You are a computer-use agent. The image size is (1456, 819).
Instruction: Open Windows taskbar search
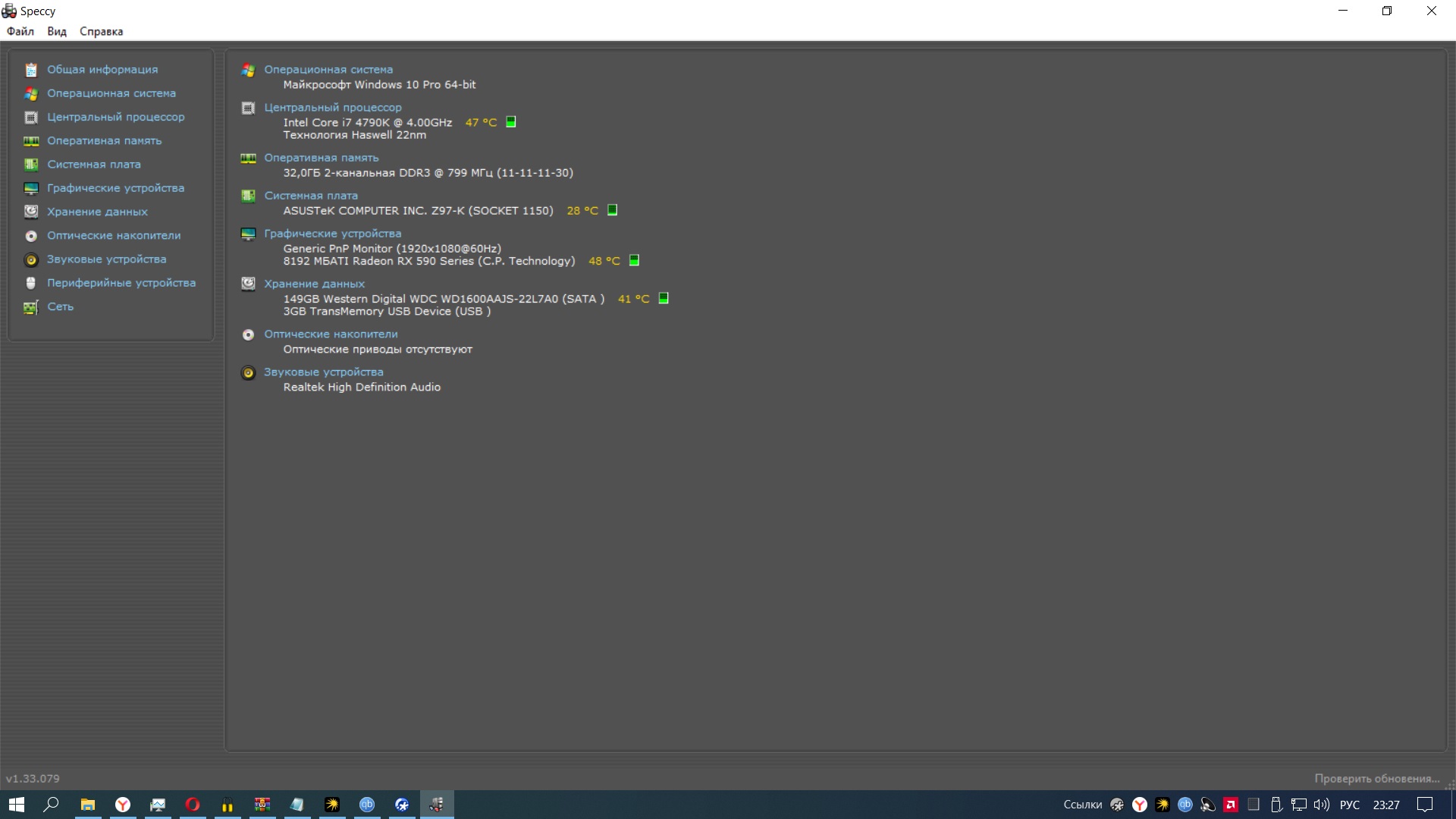coord(51,805)
